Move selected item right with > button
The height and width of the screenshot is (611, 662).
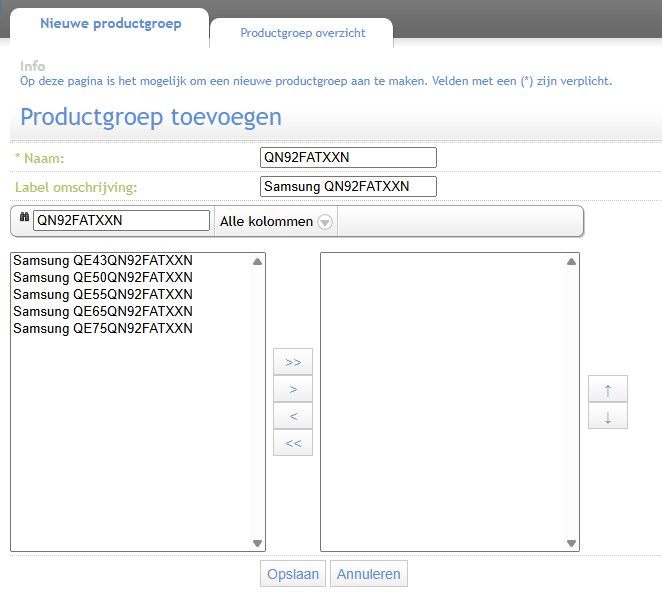click(x=293, y=388)
